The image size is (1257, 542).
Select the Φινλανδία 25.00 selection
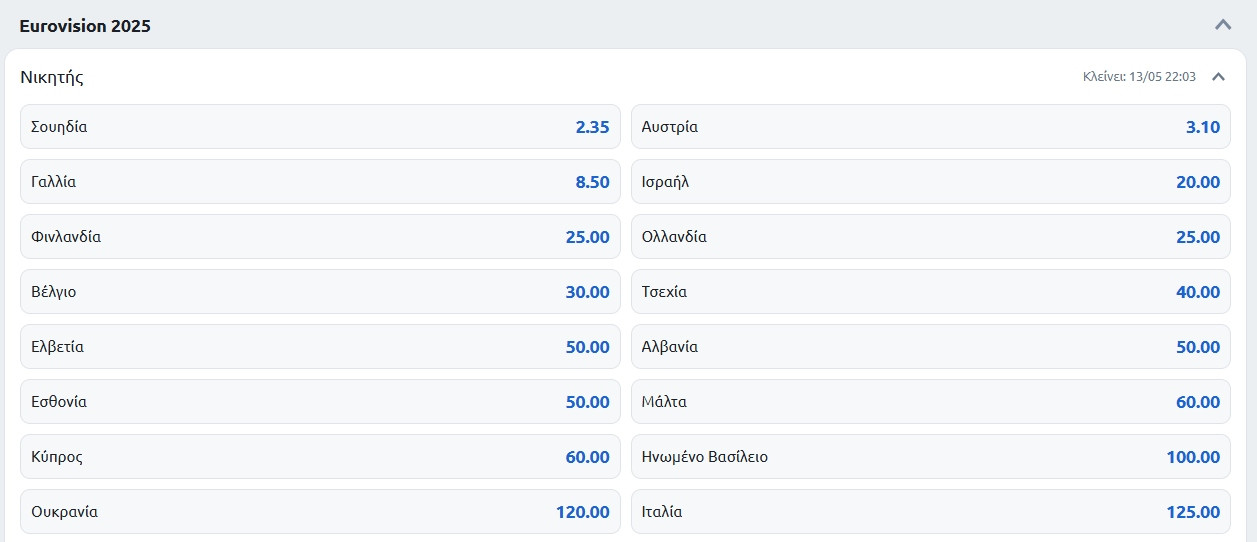(320, 237)
